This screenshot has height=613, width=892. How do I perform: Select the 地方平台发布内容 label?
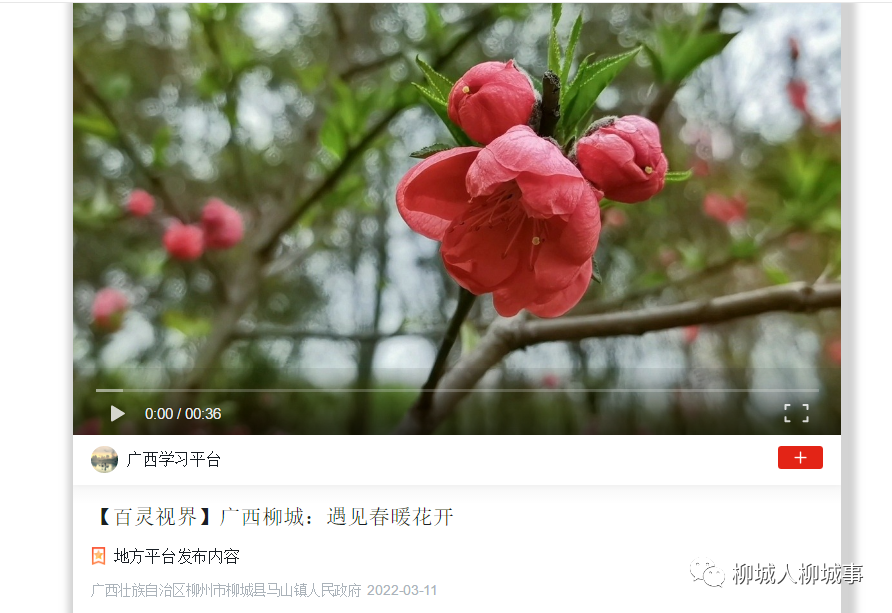click(x=176, y=556)
